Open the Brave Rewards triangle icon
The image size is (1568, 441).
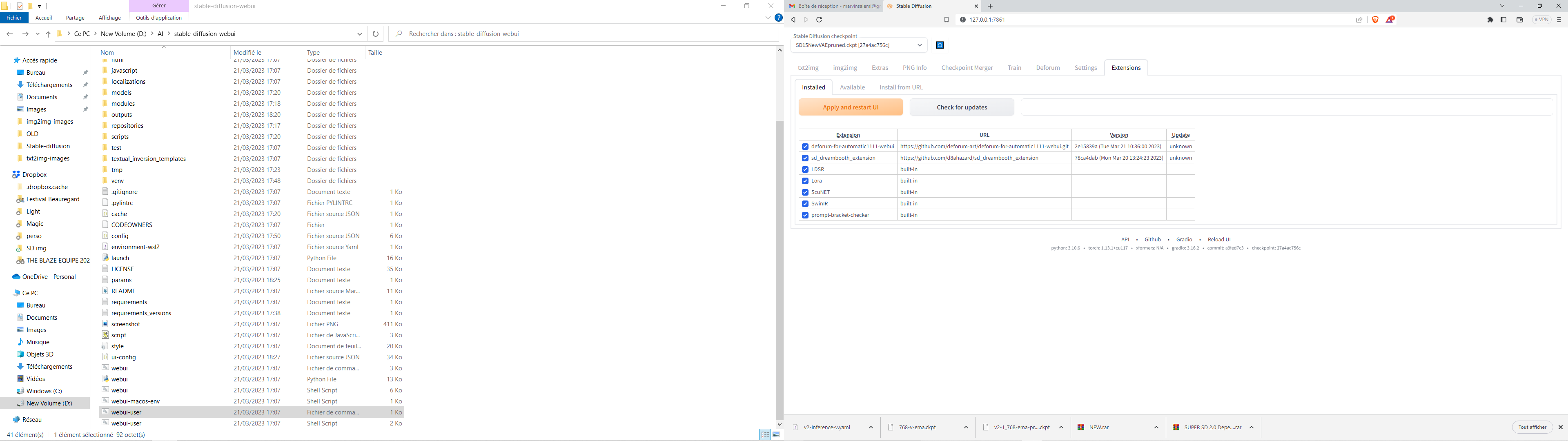point(1390,20)
